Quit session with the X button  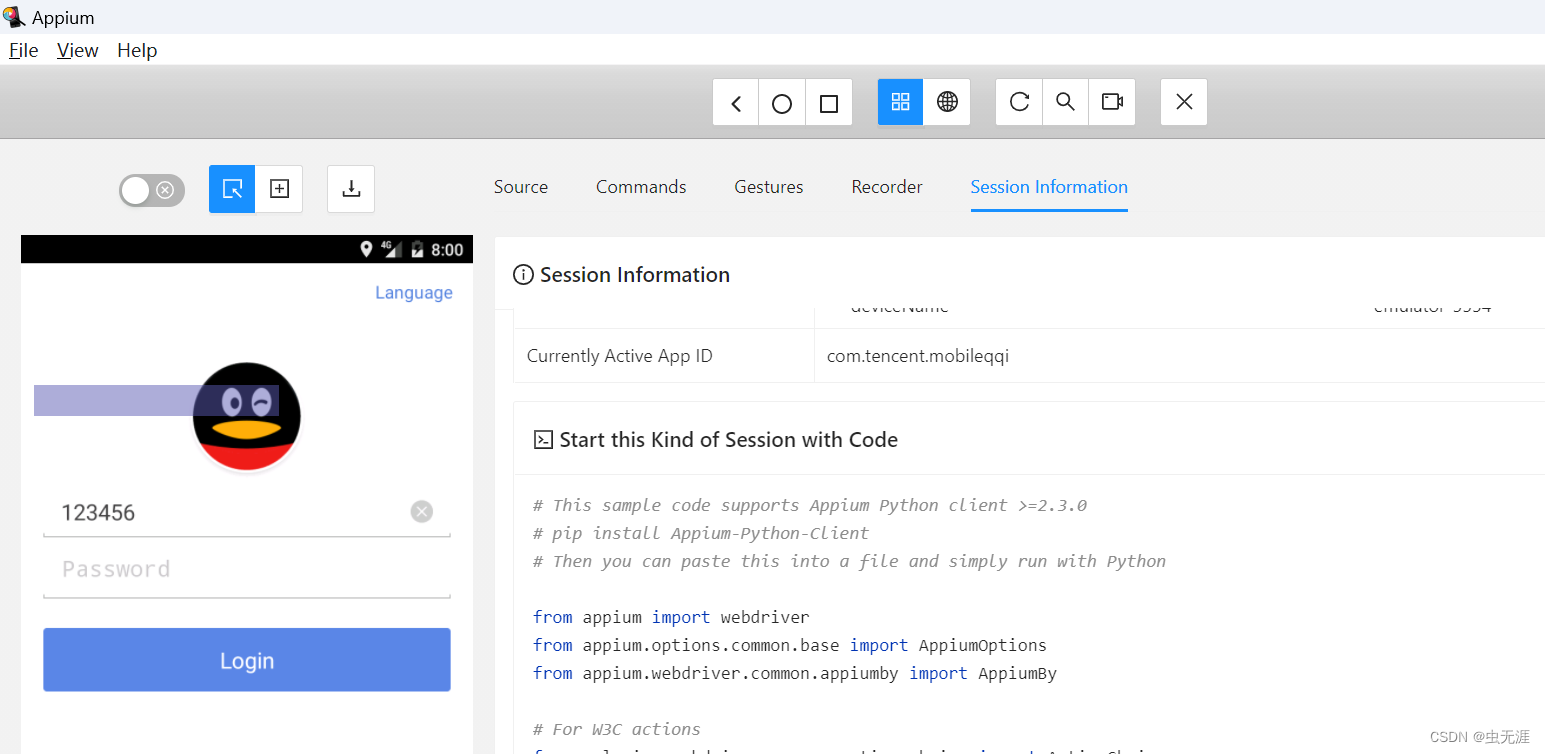coord(1184,102)
